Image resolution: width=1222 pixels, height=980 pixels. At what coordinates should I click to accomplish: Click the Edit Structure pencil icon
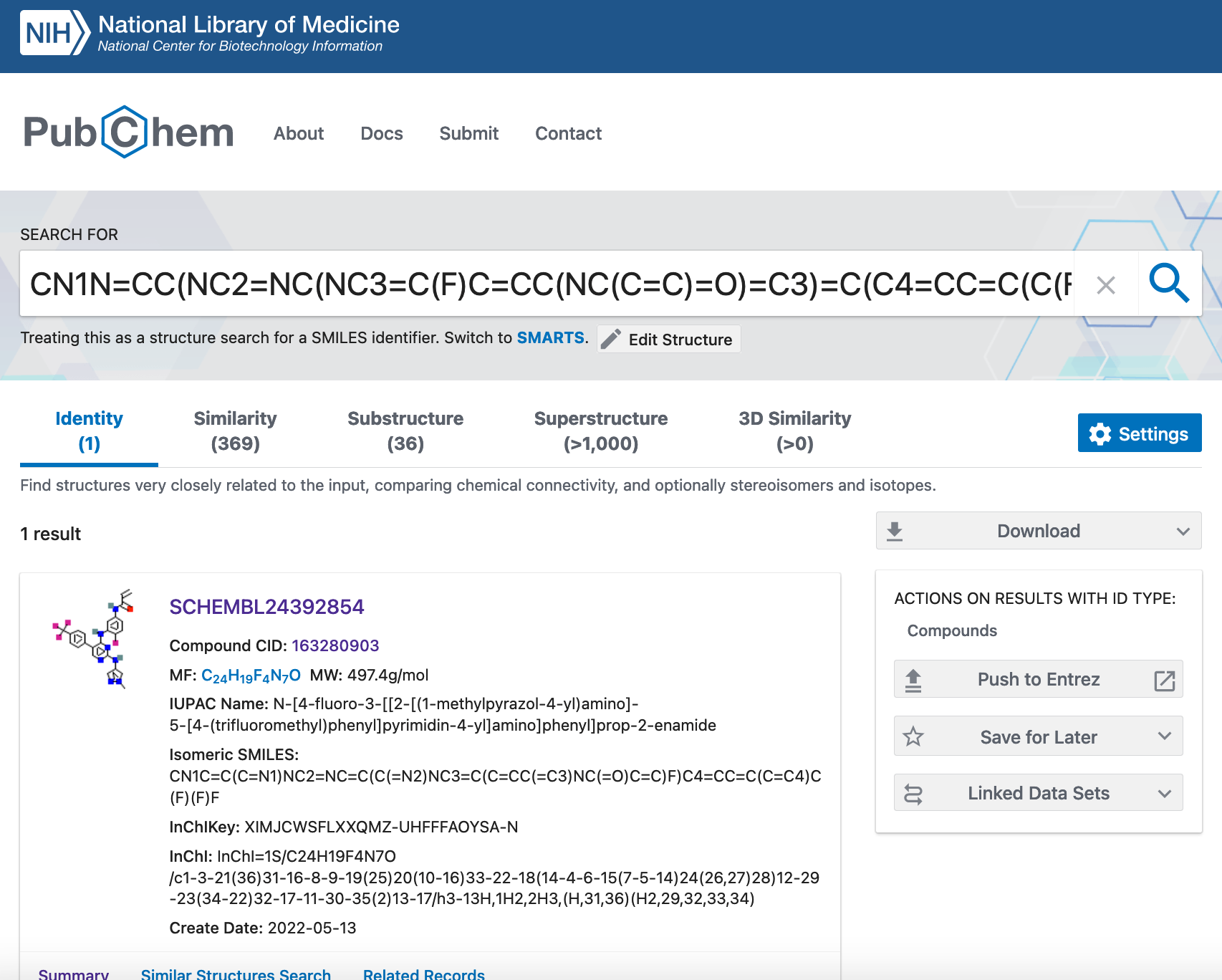(611, 339)
